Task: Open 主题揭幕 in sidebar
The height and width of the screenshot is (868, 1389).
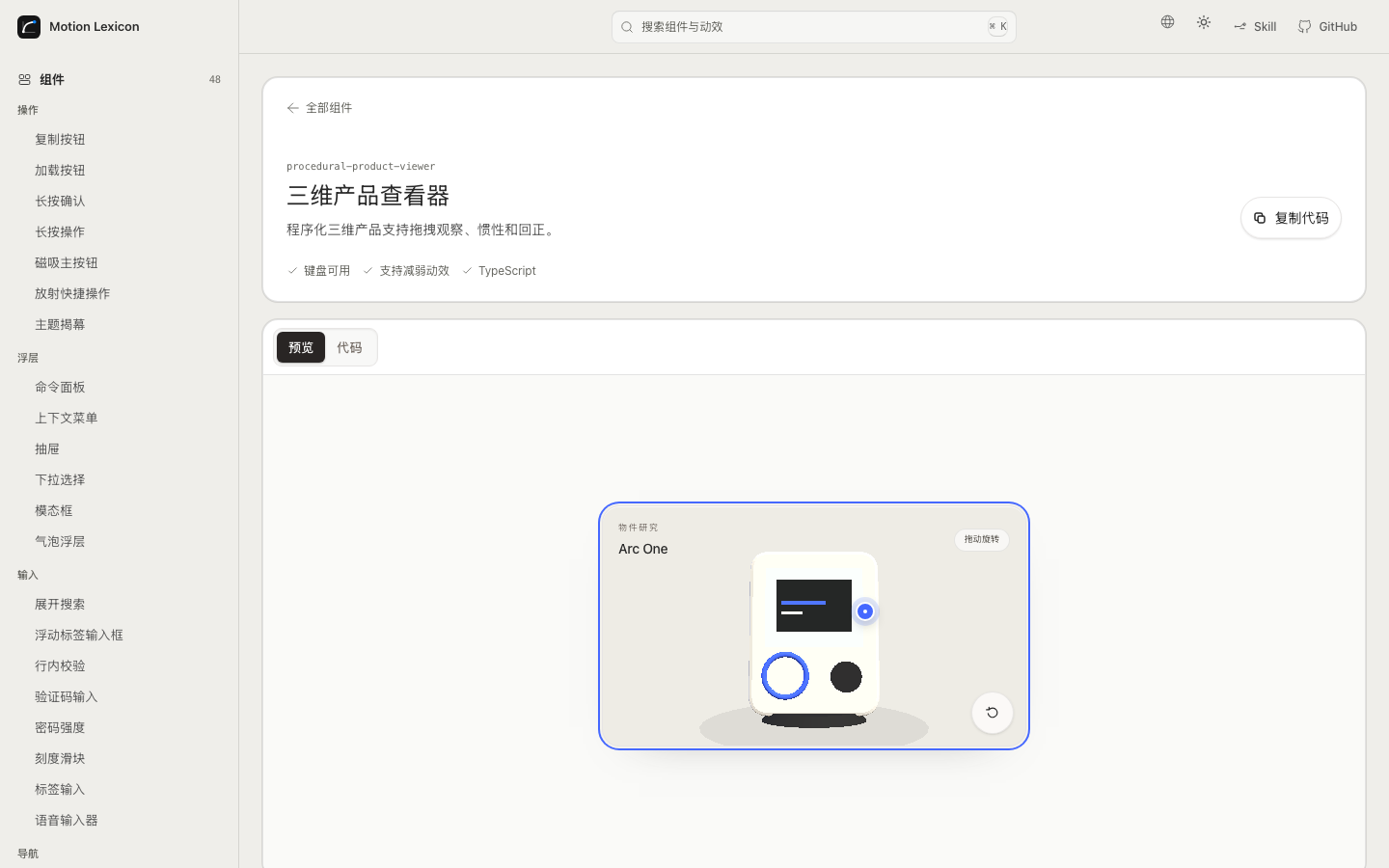Action: coord(60,325)
